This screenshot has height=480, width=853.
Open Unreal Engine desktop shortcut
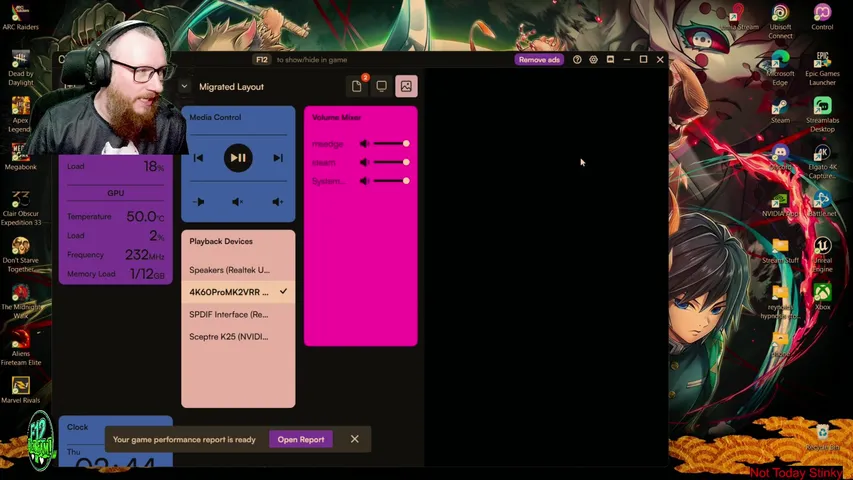[822, 255]
